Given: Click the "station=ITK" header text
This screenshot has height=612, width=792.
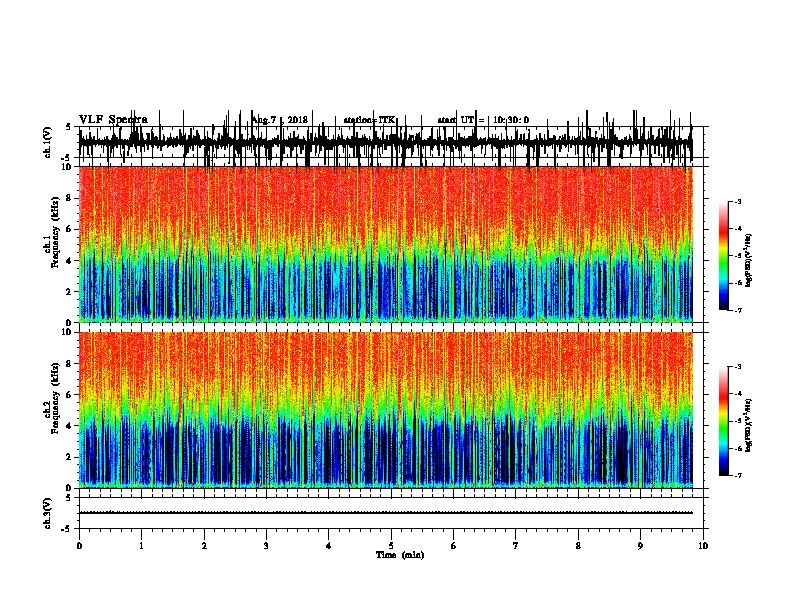Looking at the screenshot, I should [370, 120].
